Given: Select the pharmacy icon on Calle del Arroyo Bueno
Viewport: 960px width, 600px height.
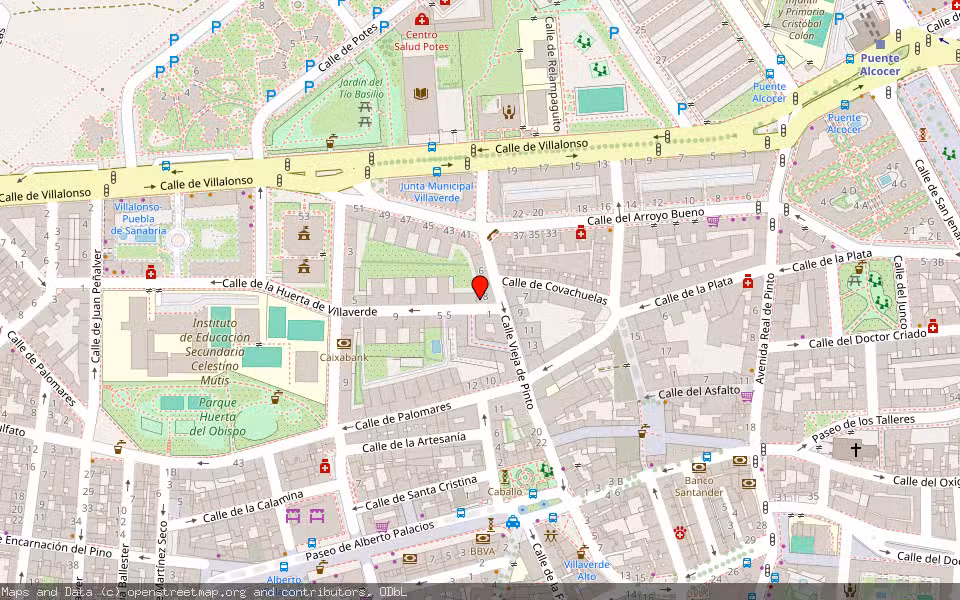Looking at the screenshot, I should click(x=580, y=233).
